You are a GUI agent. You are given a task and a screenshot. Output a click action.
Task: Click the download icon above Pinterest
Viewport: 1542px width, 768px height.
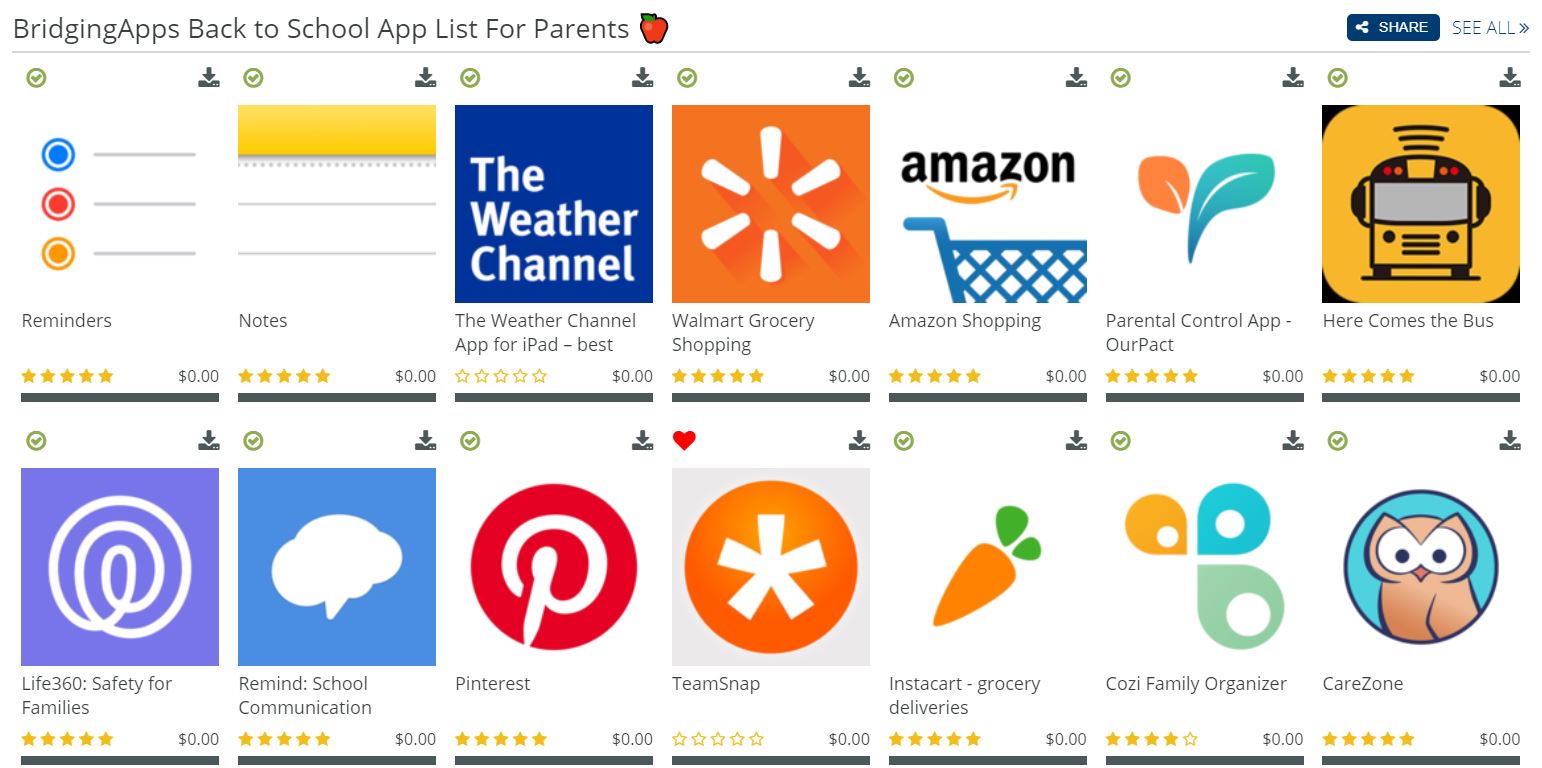[x=642, y=441]
